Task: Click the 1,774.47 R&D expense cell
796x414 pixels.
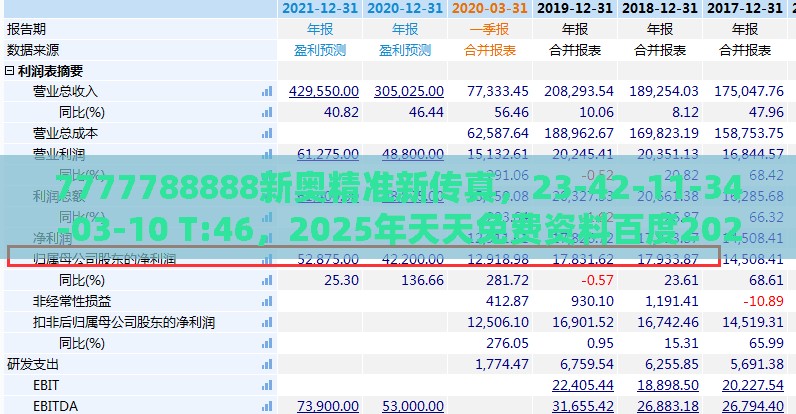Action: coord(502,365)
